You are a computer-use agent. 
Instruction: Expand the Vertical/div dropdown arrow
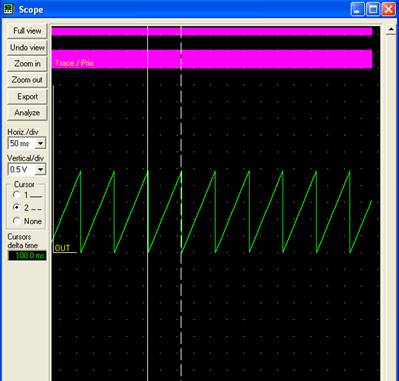click(x=41, y=170)
